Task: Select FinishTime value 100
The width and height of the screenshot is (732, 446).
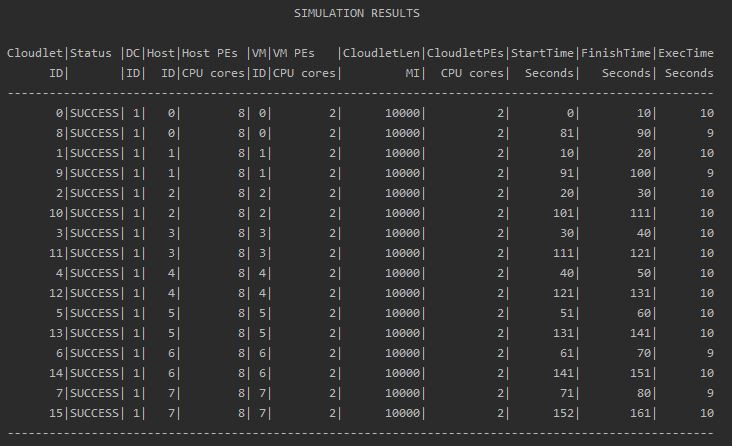Action: coord(640,173)
